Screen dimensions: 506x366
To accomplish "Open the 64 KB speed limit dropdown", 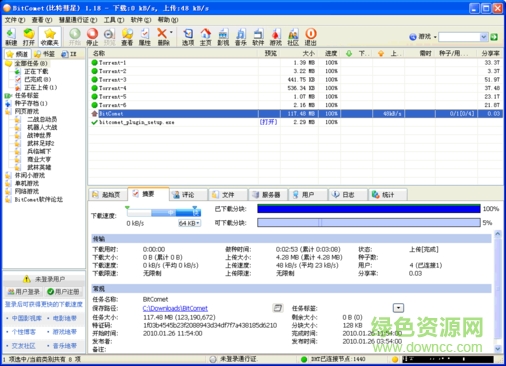I will (189, 223).
